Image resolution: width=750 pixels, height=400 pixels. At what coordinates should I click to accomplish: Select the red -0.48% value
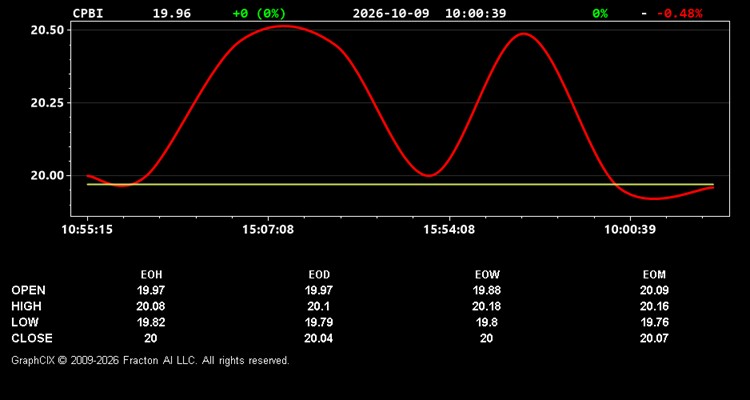(x=679, y=13)
